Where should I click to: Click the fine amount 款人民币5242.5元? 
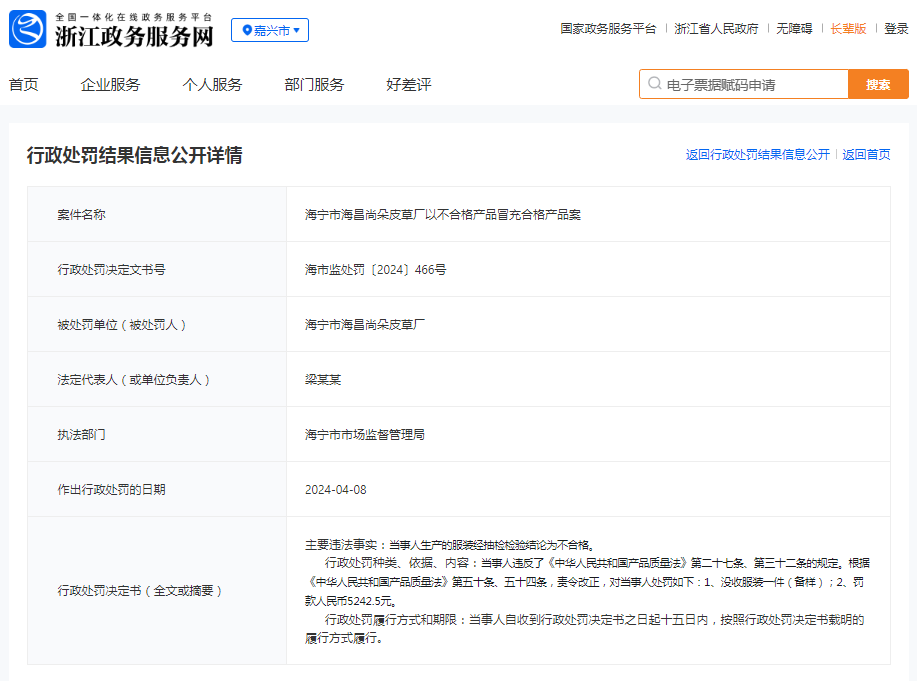tap(351, 601)
